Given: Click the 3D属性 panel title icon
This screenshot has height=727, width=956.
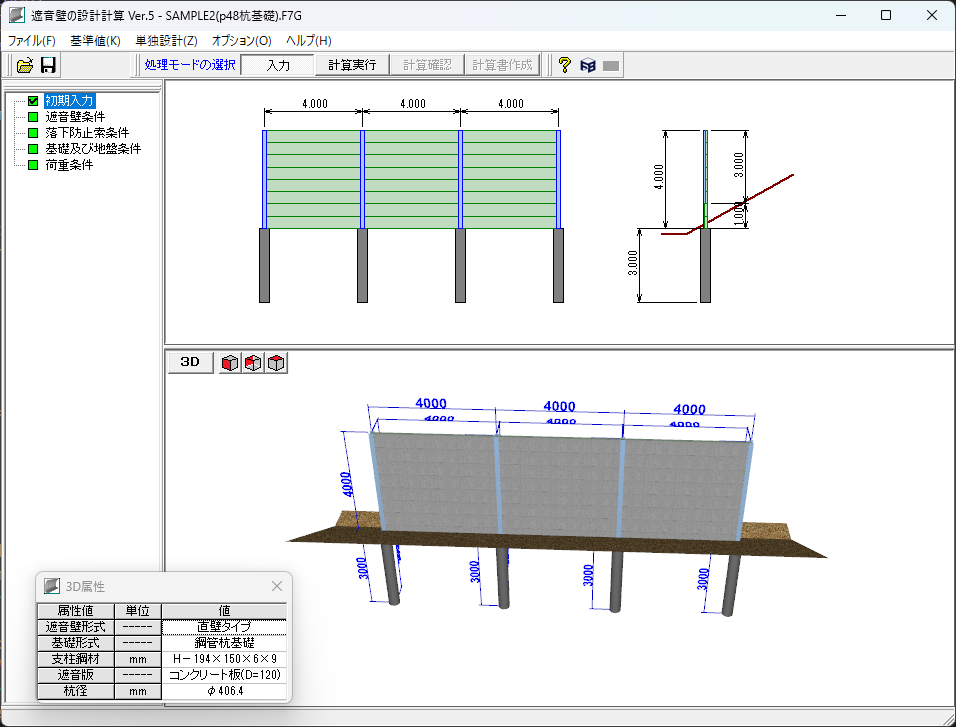Looking at the screenshot, I should (x=51, y=586).
